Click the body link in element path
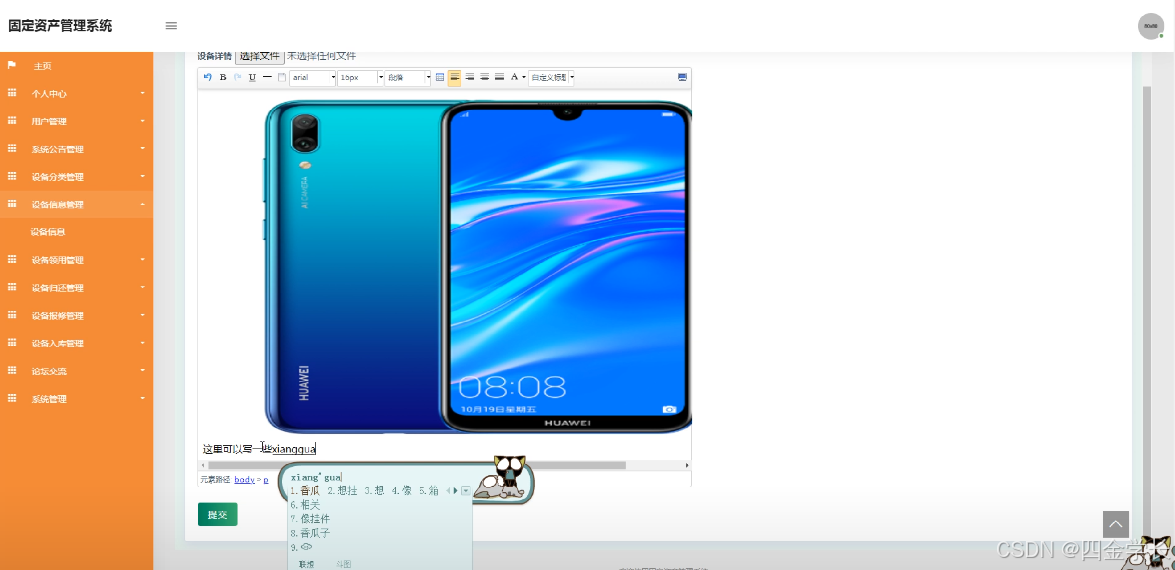 tap(244, 479)
